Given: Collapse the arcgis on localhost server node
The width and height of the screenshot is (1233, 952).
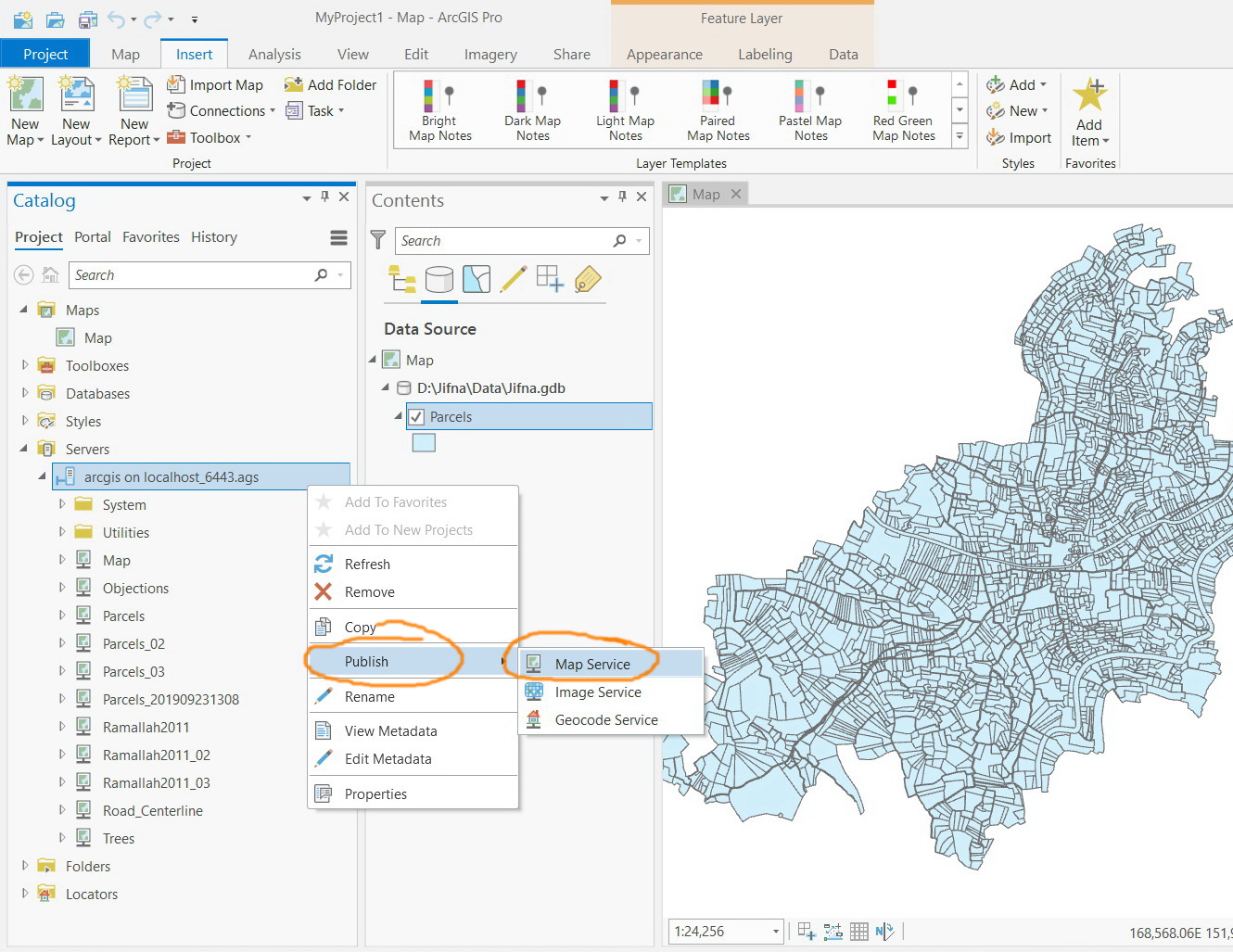Looking at the screenshot, I should [42, 476].
